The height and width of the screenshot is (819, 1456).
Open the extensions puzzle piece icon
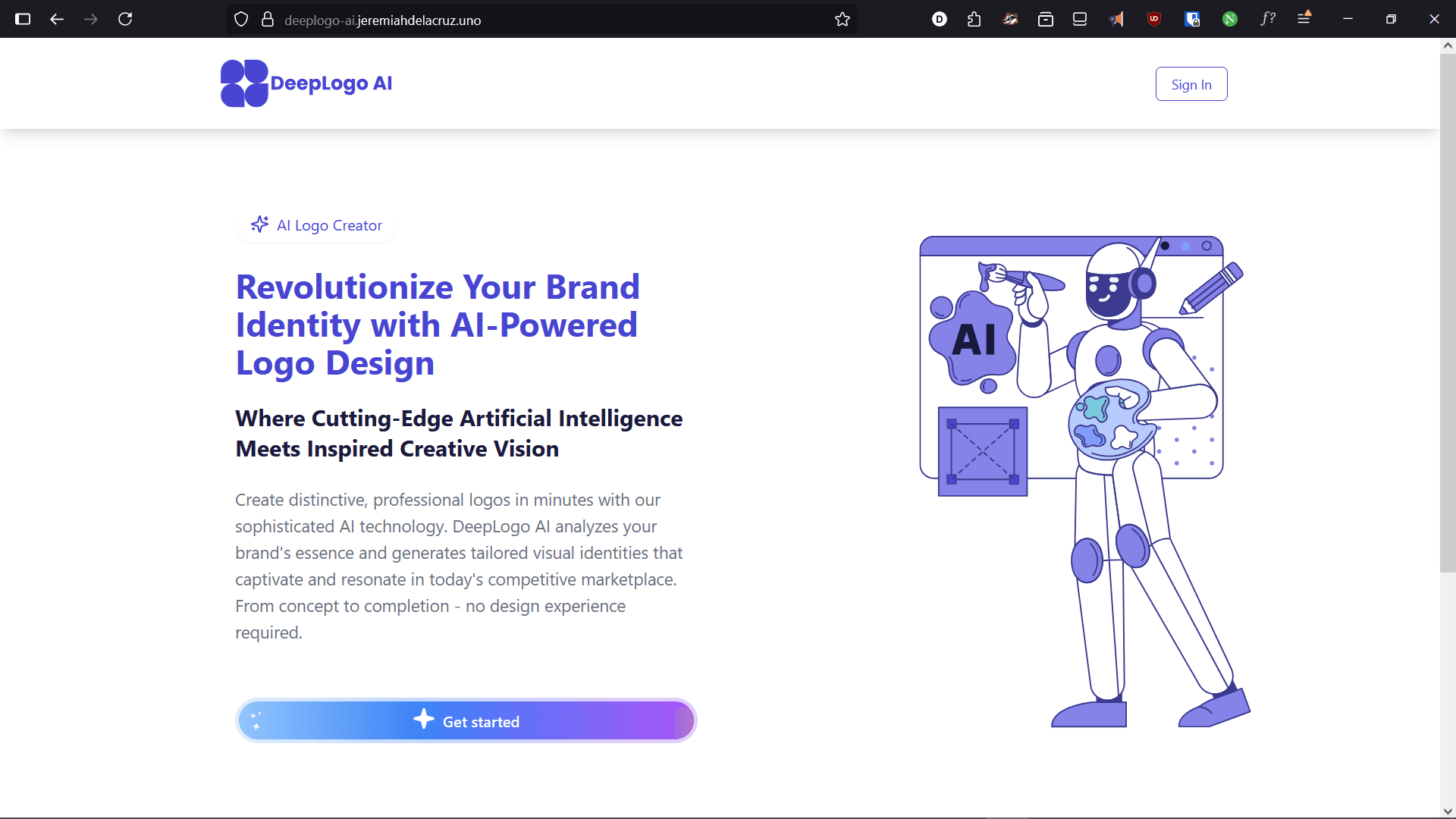click(x=974, y=19)
